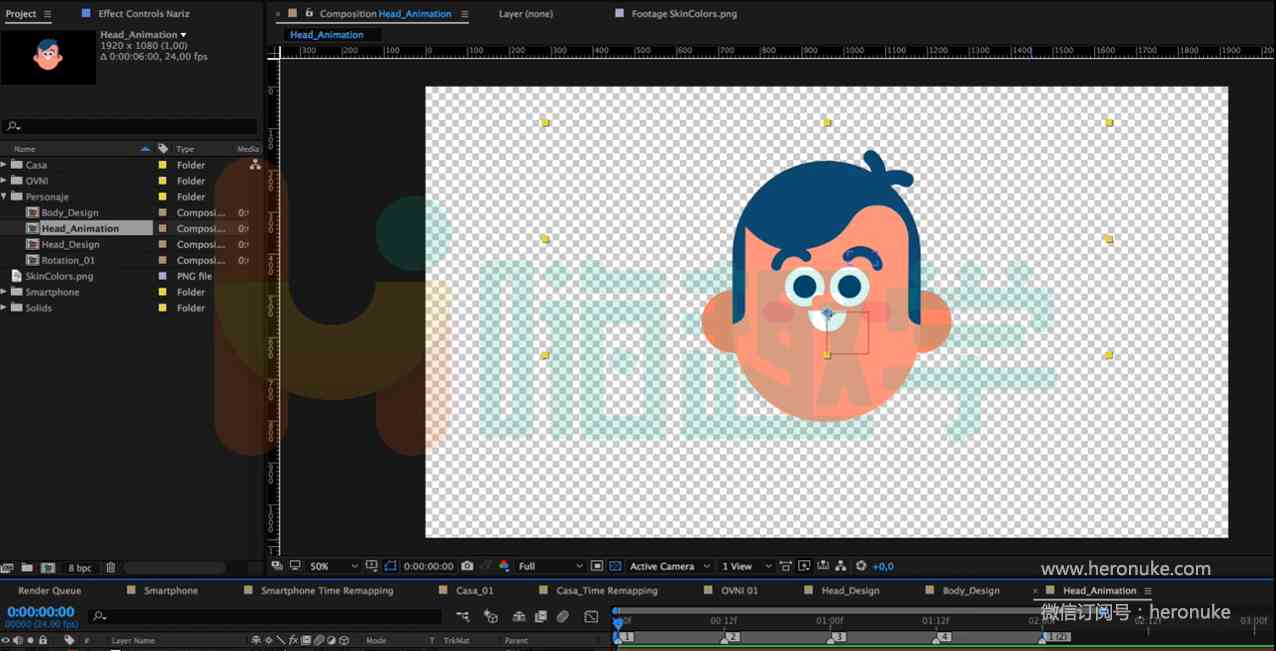Expand the Smartphone folder in Project panel
The width and height of the screenshot is (1276, 651).
click(x=4, y=292)
